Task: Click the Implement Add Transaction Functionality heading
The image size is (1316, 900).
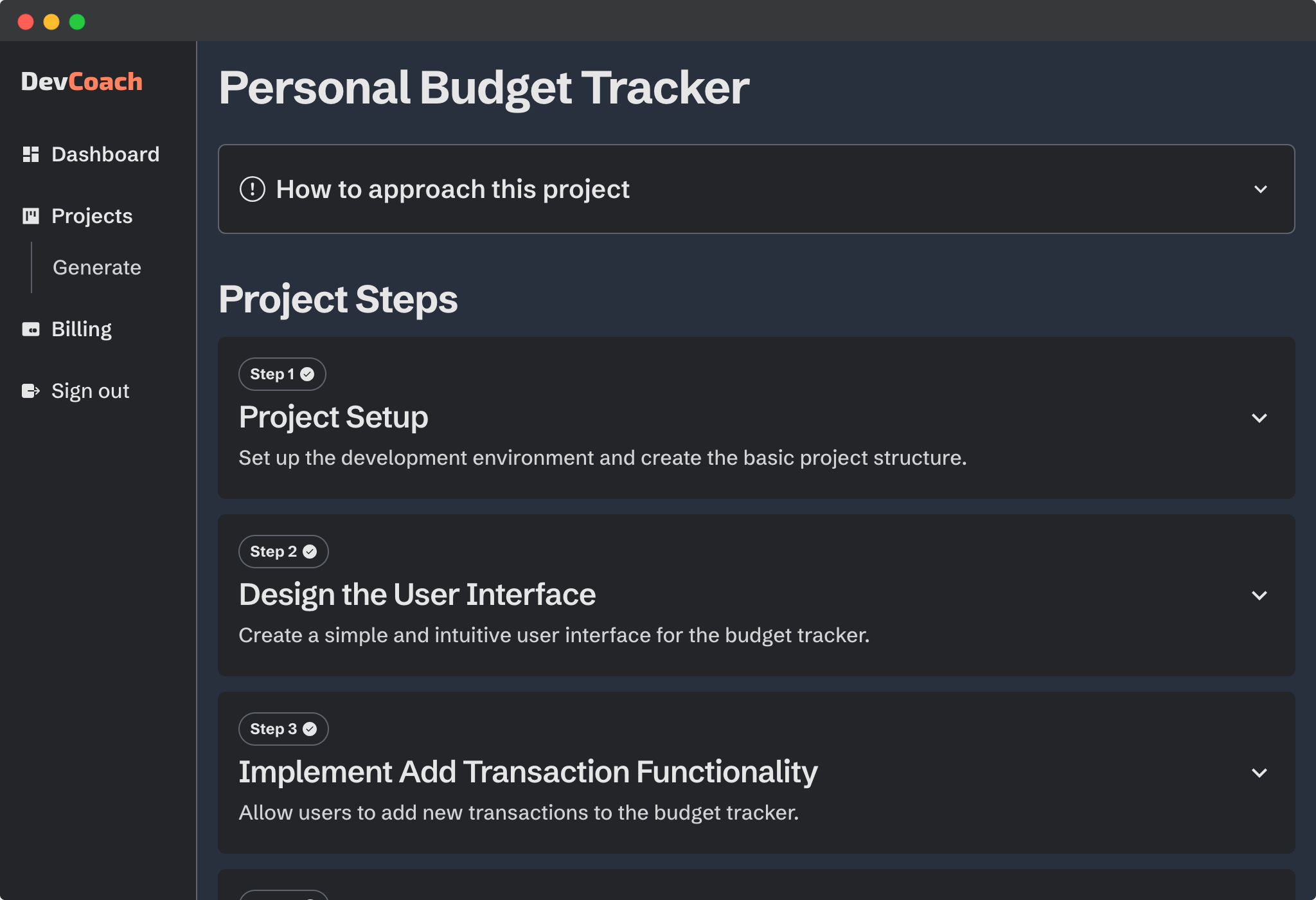Action: point(528,771)
